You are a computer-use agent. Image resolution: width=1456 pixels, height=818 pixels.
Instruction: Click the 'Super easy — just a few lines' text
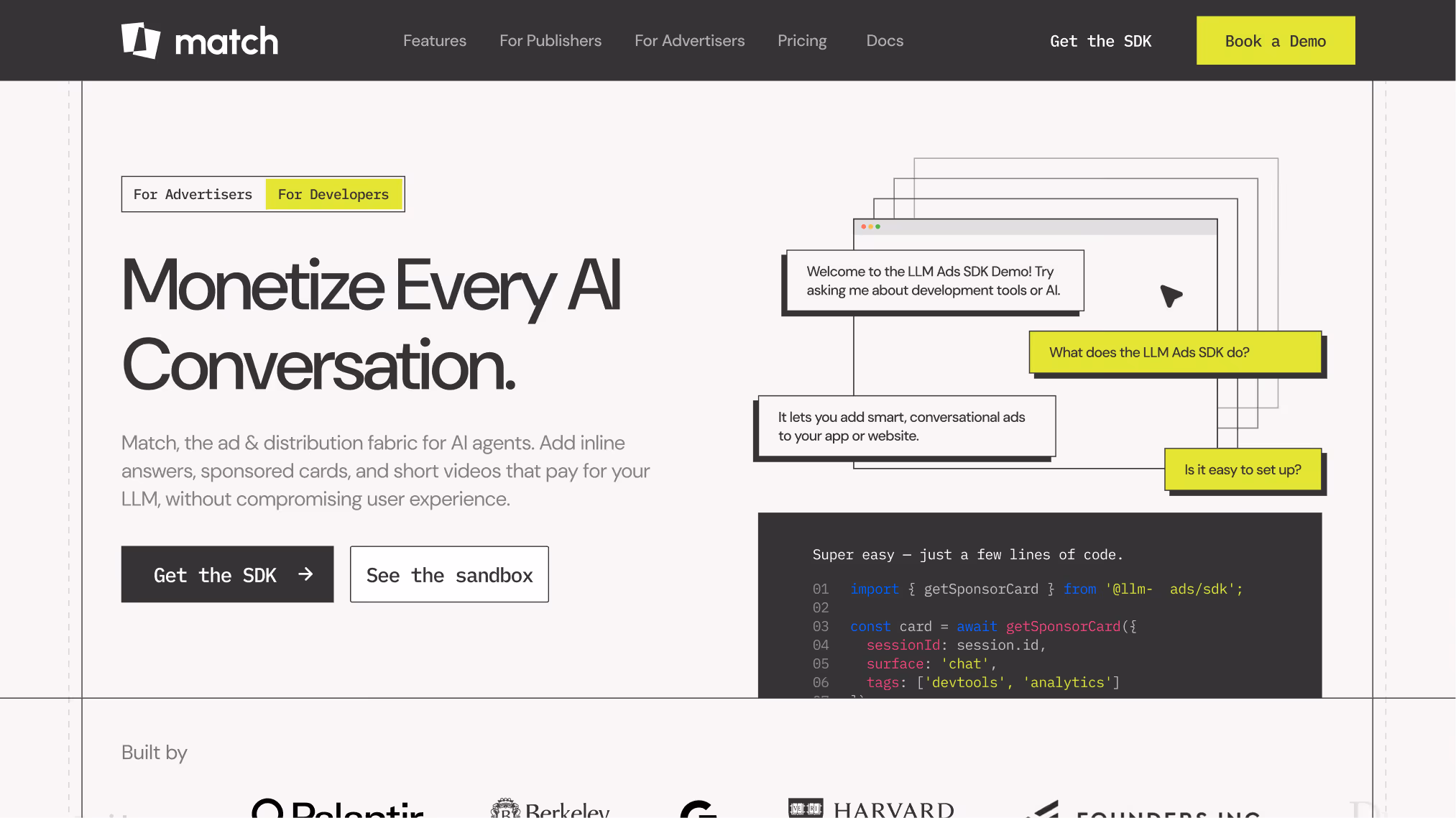click(967, 554)
